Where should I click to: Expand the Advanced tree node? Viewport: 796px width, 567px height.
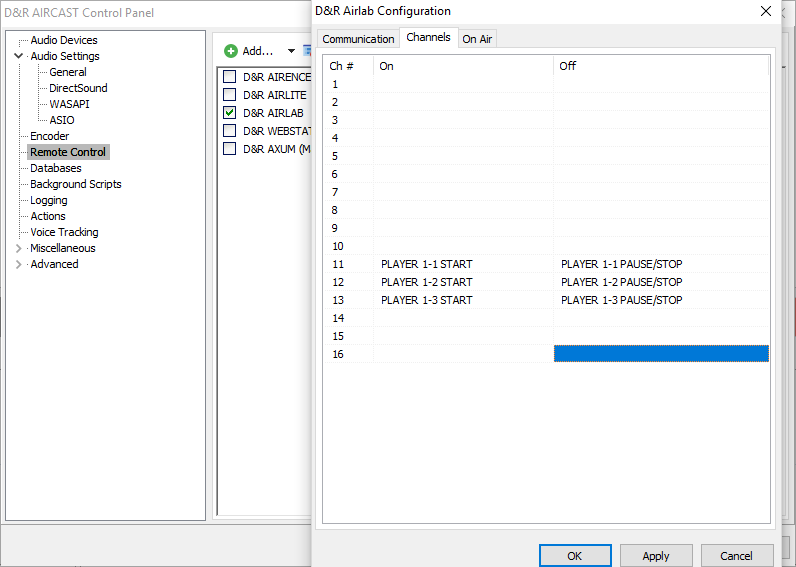[19, 264]
